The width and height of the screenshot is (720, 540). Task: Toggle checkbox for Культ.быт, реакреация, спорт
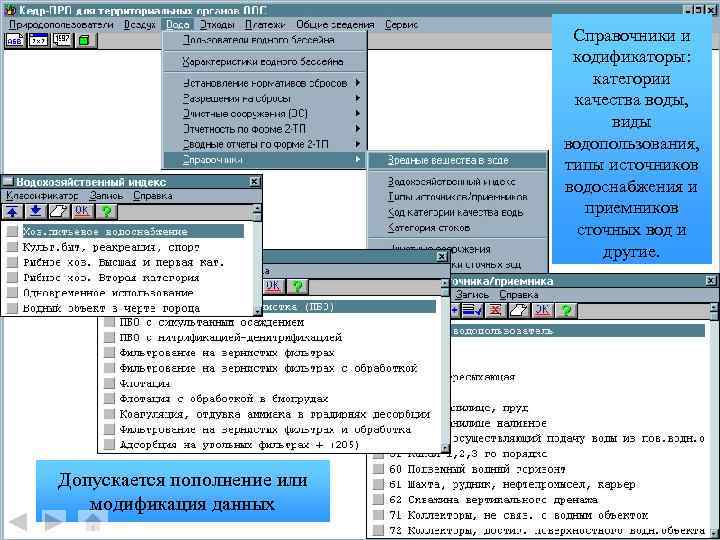(x=12, y=247)
